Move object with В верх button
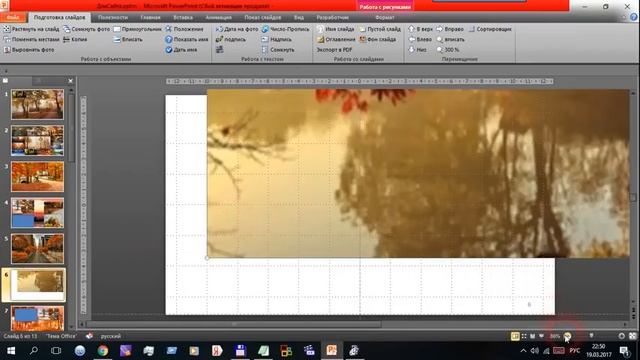Viewport: 640px width, 360px height. 421,29
